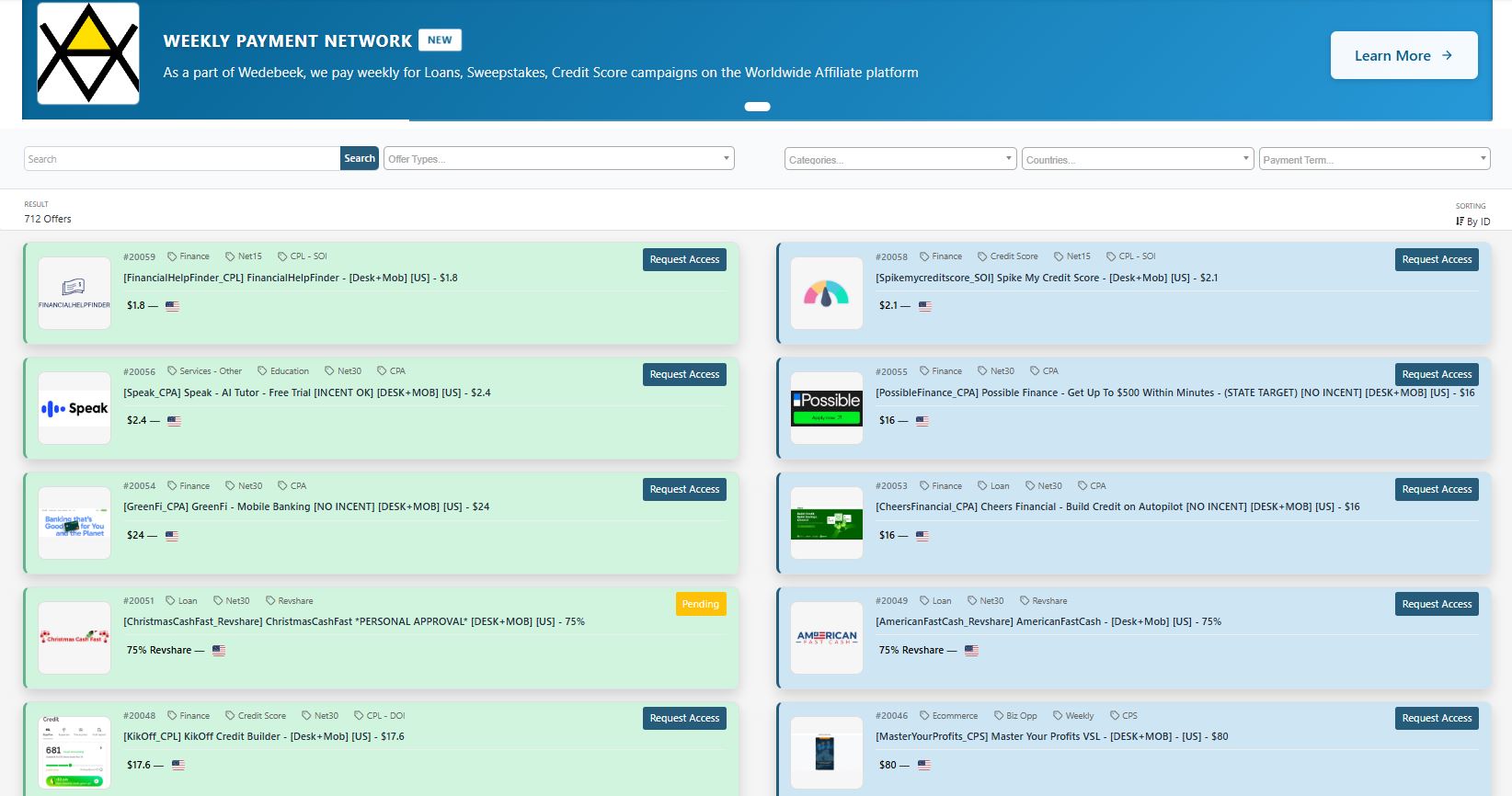The image size is (1512, 796).
Task: Request access for FinancialHelpFinder offer
Action: 684,259
